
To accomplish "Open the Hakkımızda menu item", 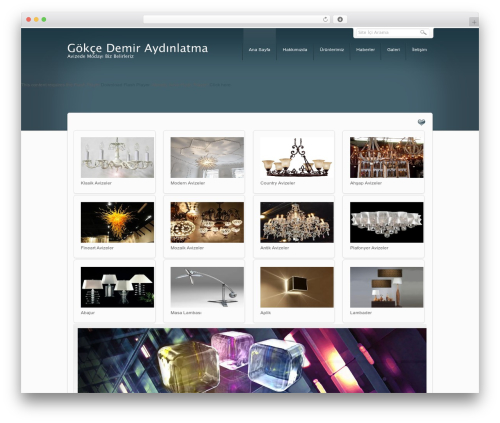I will 295,50.
